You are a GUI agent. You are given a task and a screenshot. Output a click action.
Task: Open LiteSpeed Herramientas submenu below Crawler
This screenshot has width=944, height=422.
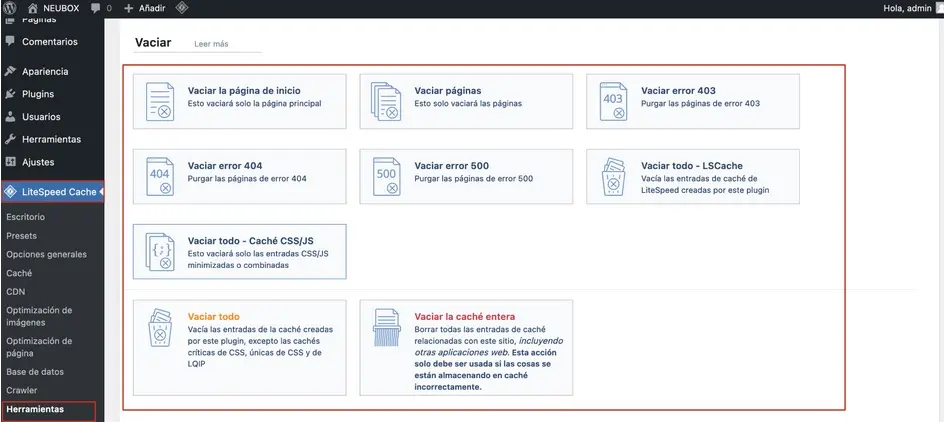coord(35,409)
